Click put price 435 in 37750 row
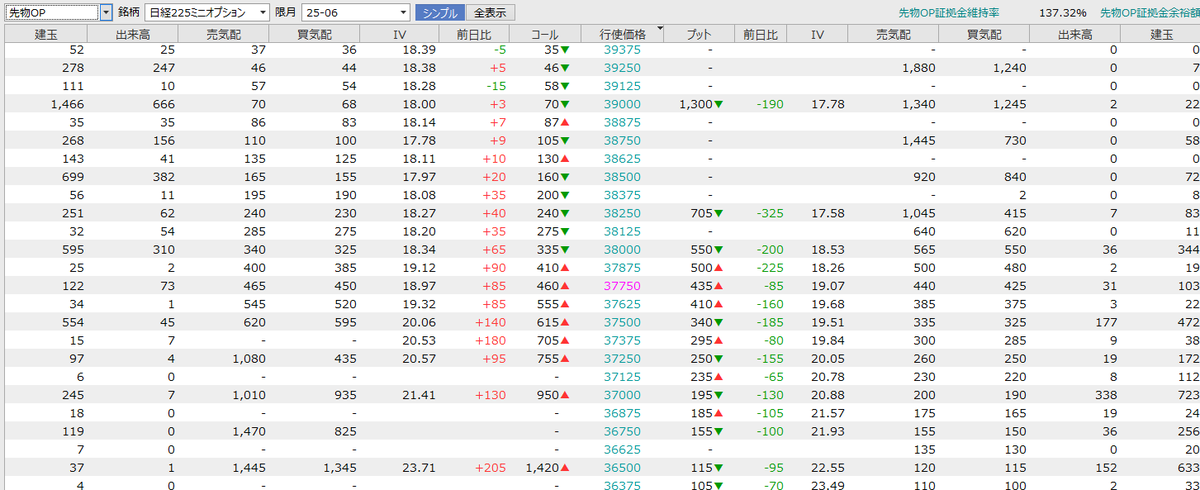 (x=702, y=285)
